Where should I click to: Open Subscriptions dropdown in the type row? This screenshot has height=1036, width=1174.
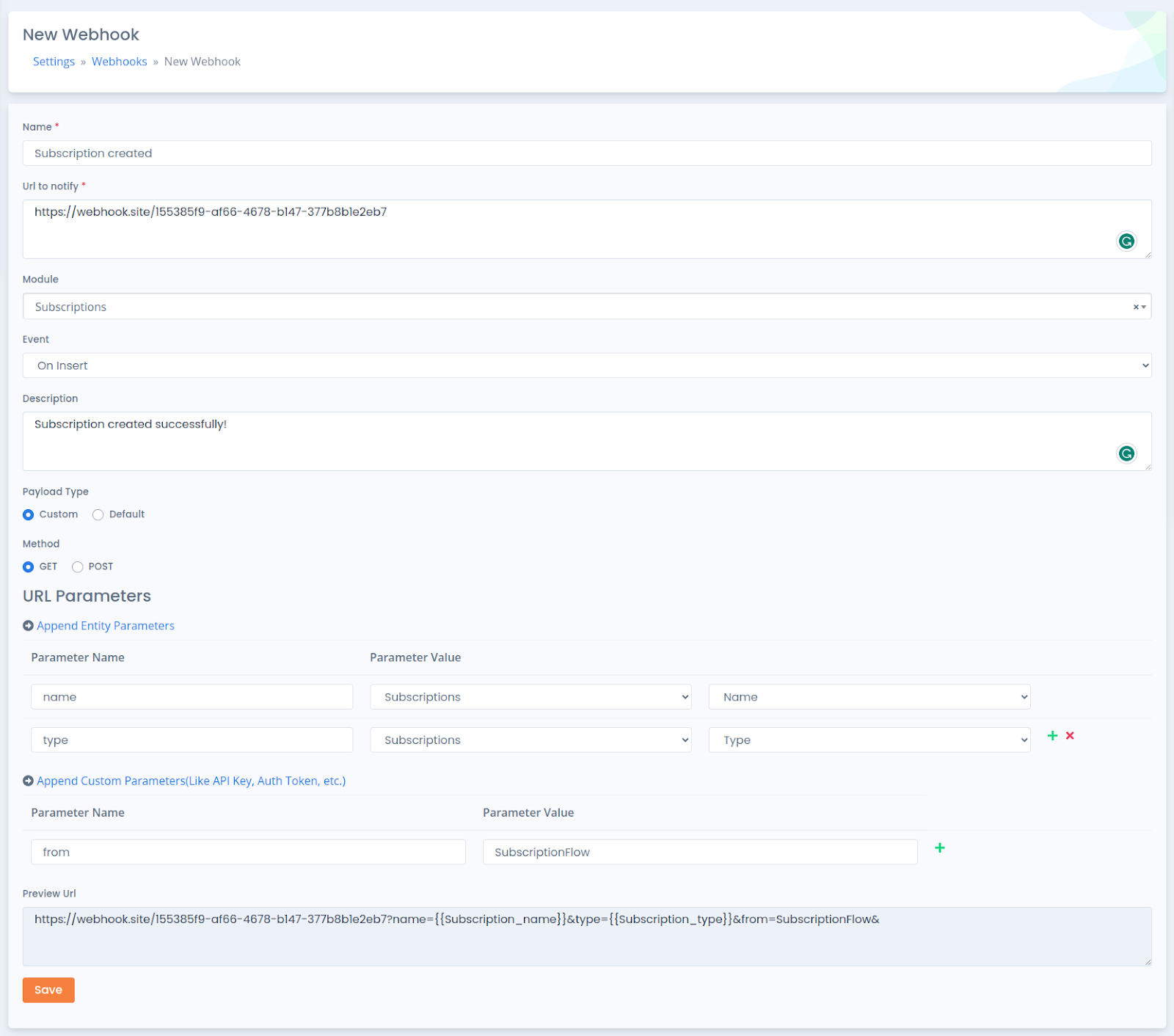531,740
